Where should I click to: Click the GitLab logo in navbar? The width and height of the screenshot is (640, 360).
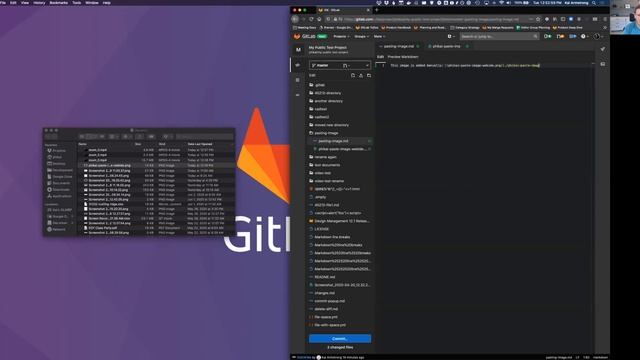click(305, 36)
